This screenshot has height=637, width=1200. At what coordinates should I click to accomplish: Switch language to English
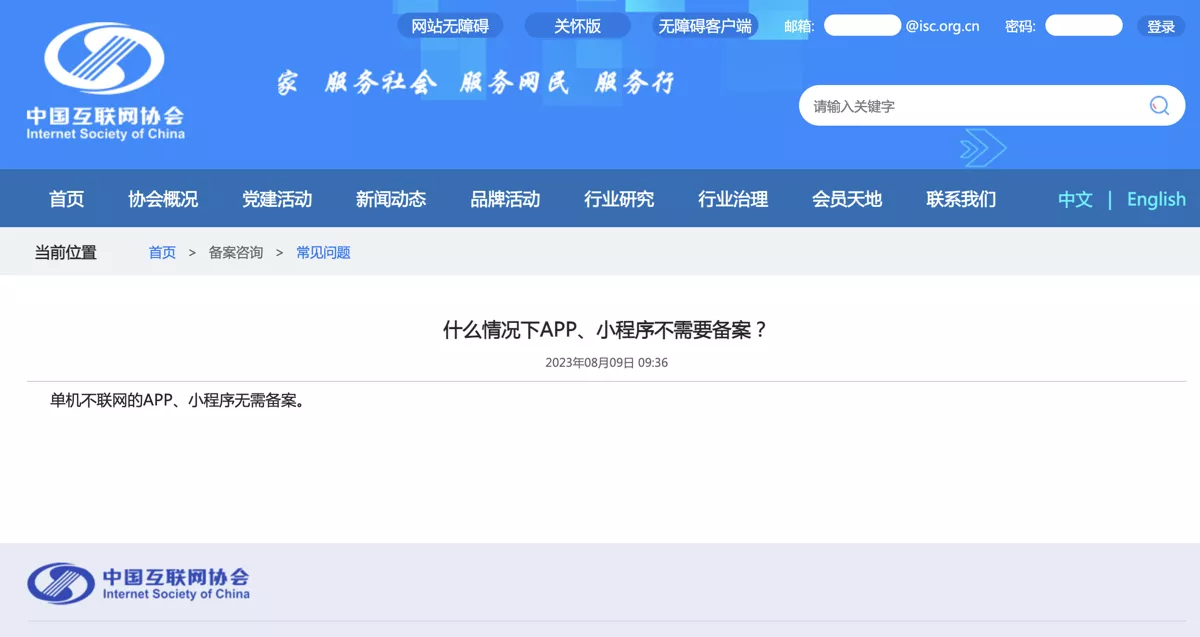pyautogui.click(x=1156, y=199)
